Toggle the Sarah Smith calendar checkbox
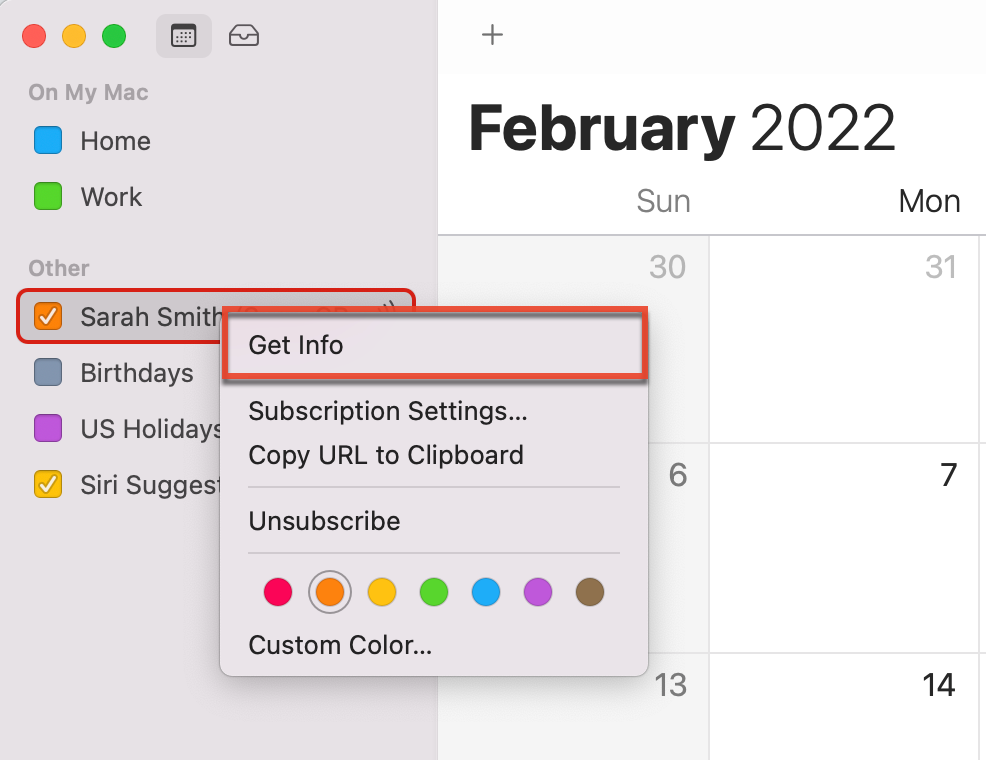986x760 pixels. click(x=45, y=317)
